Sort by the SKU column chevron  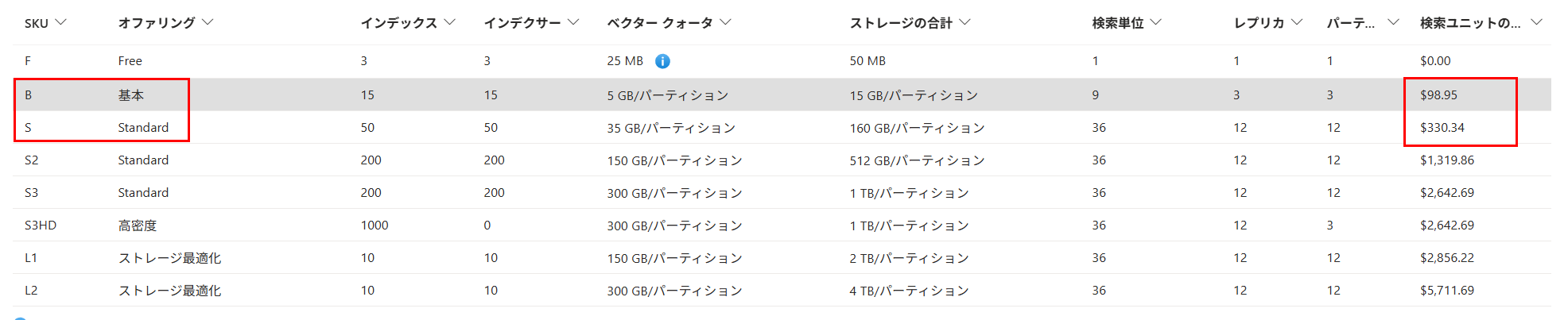click(60, 22)
